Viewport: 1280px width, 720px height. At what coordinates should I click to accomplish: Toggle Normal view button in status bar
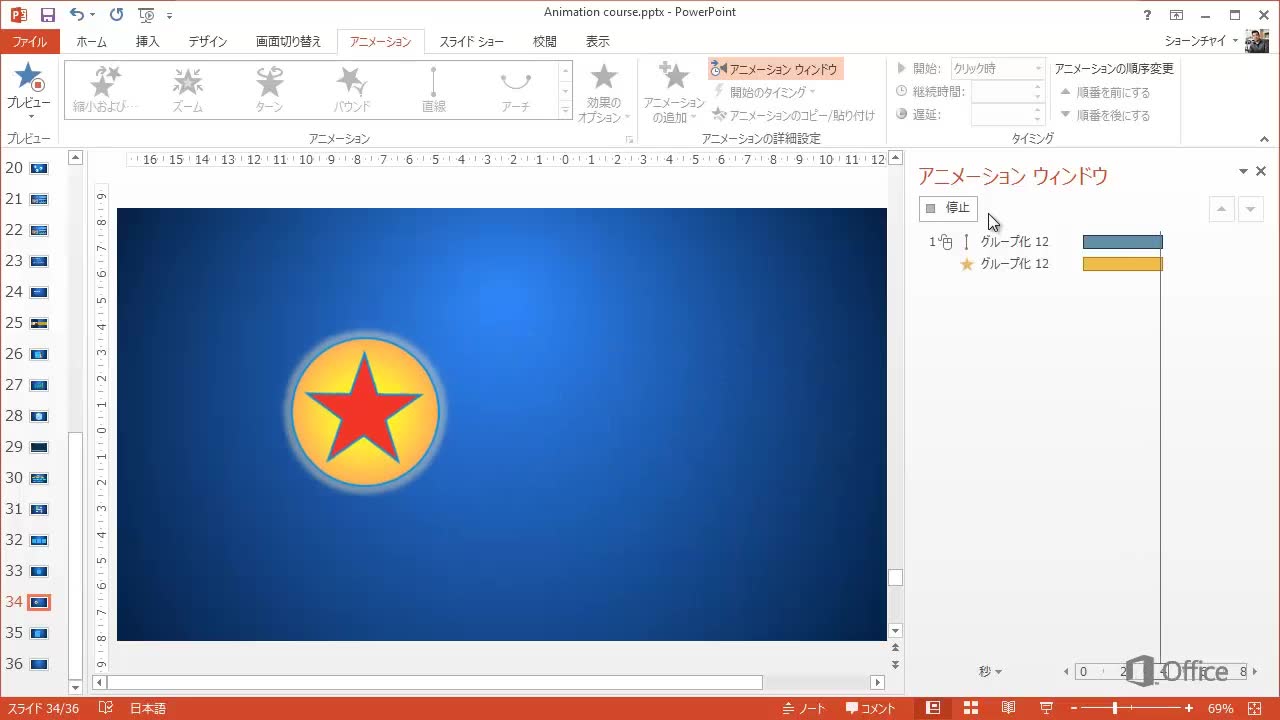(933, 708)
